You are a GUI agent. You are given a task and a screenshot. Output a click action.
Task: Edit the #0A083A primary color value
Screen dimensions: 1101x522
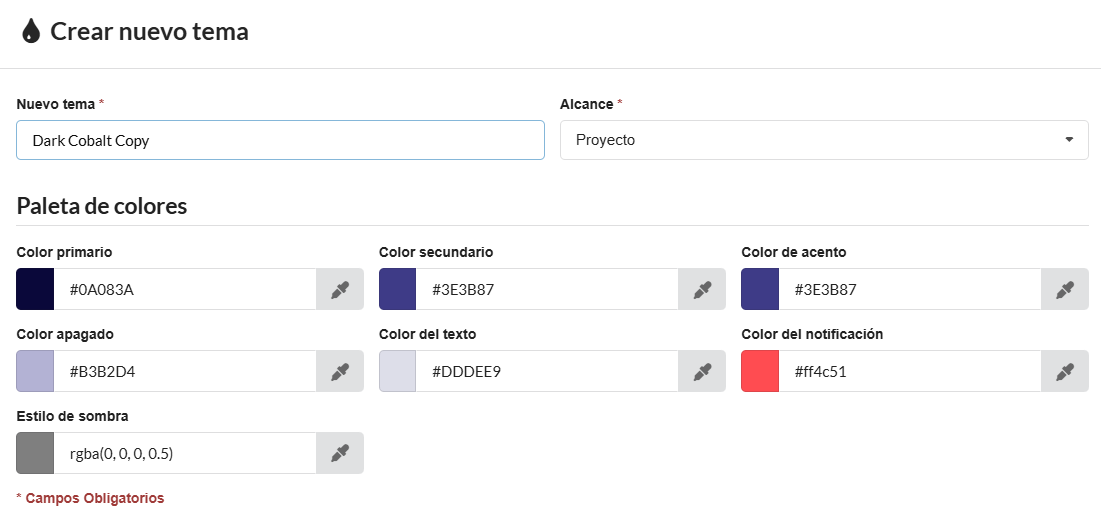pos(185,289)
